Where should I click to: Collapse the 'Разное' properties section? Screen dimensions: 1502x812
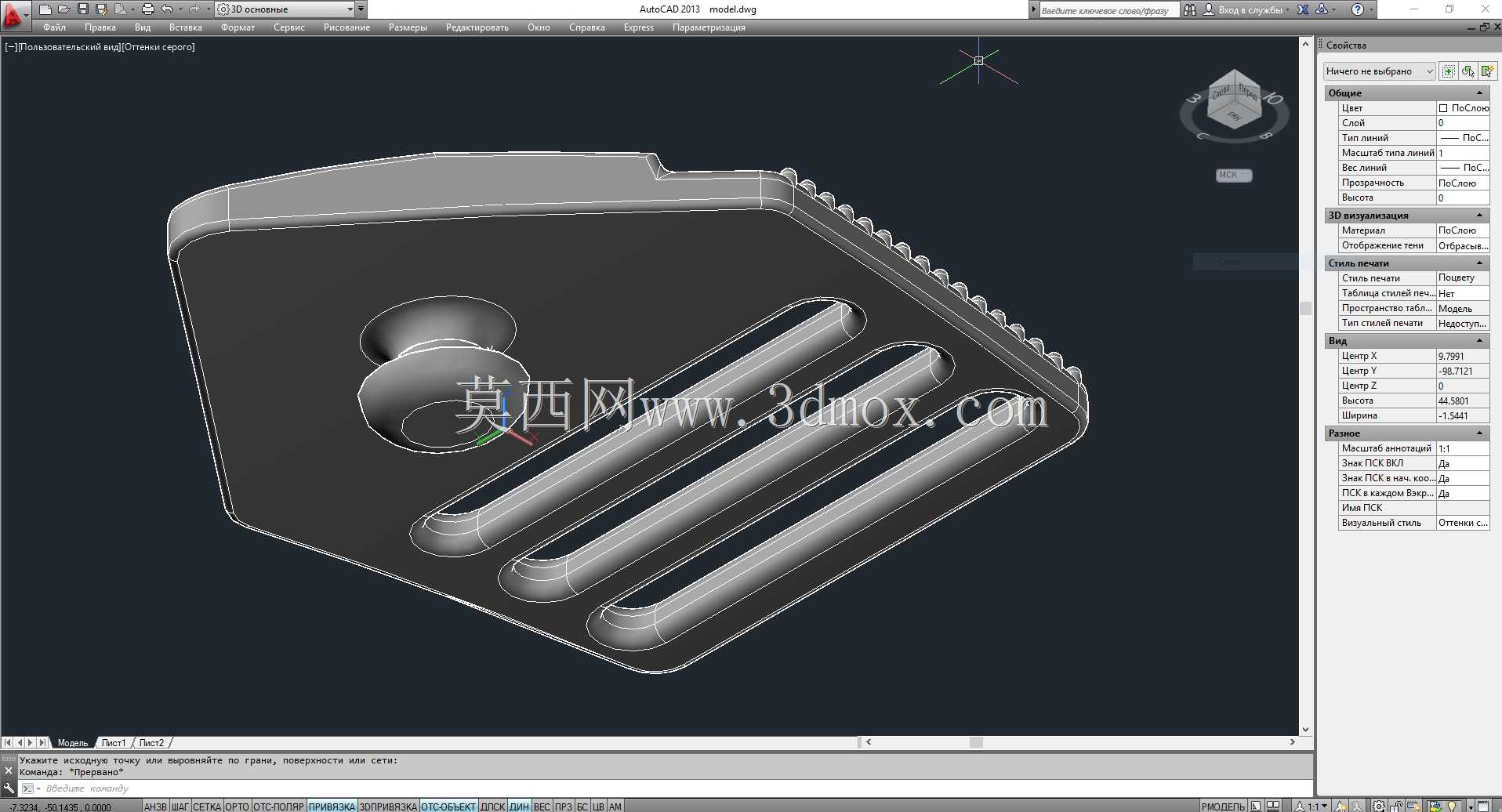click(x=1480, y=433)
